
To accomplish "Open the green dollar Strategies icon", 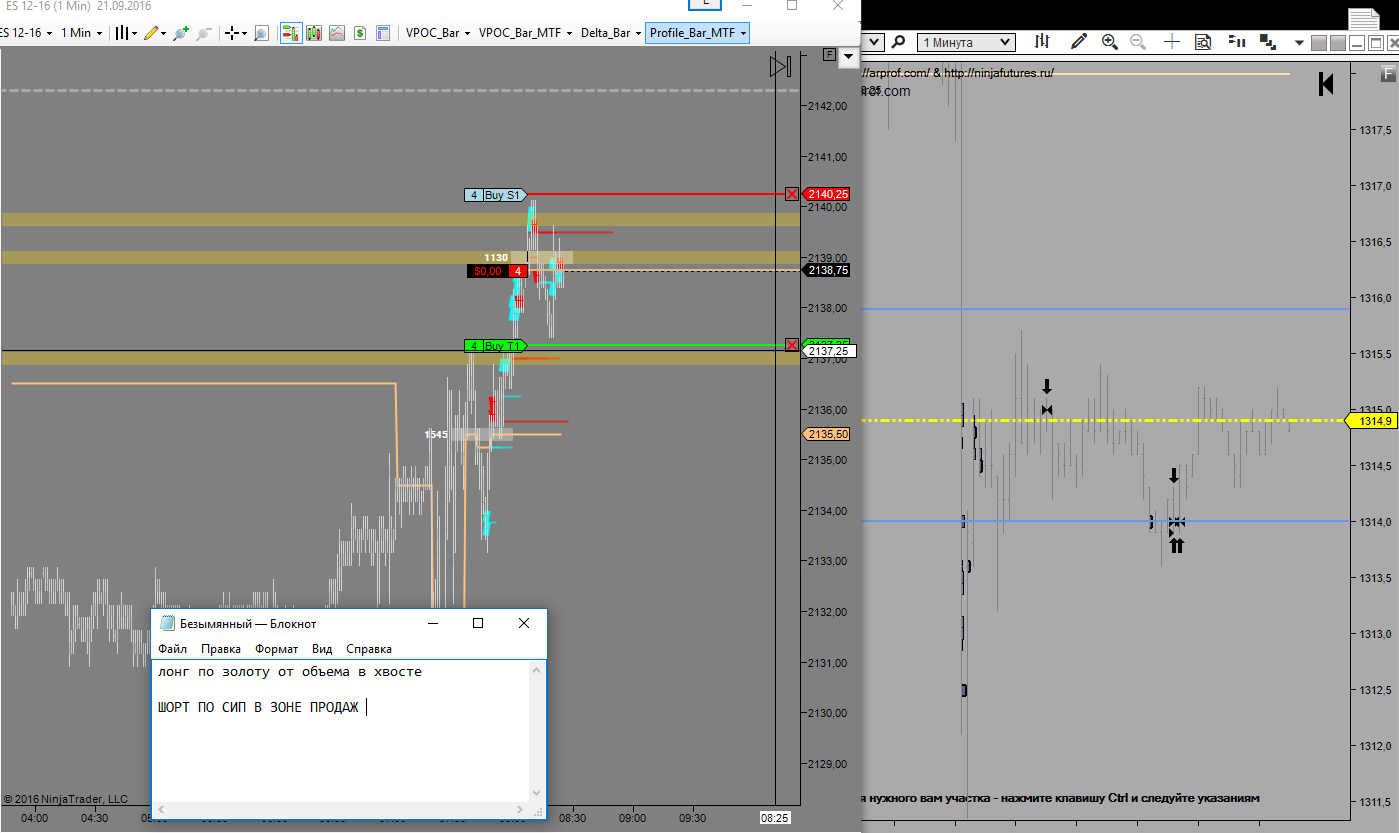I will point(360,33).
